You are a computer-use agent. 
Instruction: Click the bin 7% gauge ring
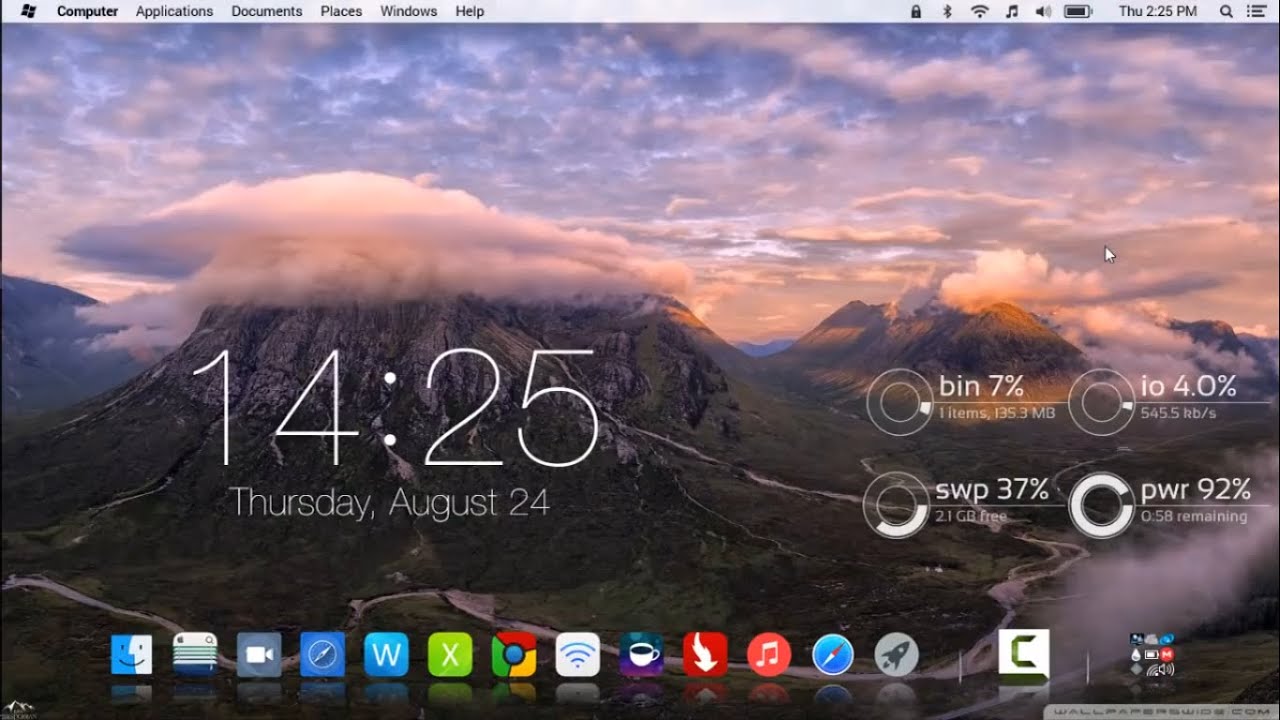(899, 402)
